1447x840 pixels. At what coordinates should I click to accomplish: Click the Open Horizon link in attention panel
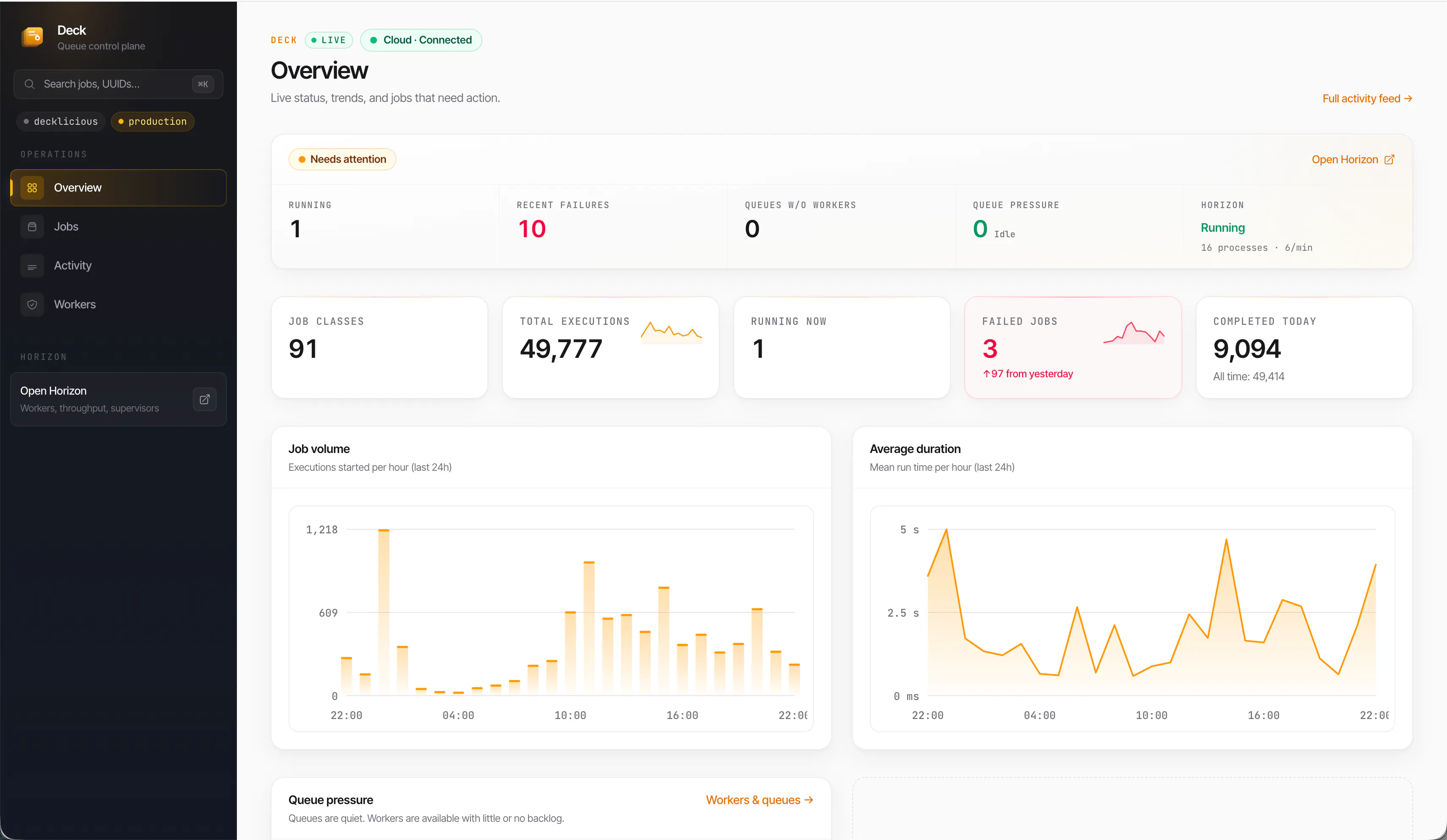point(1353,159)
